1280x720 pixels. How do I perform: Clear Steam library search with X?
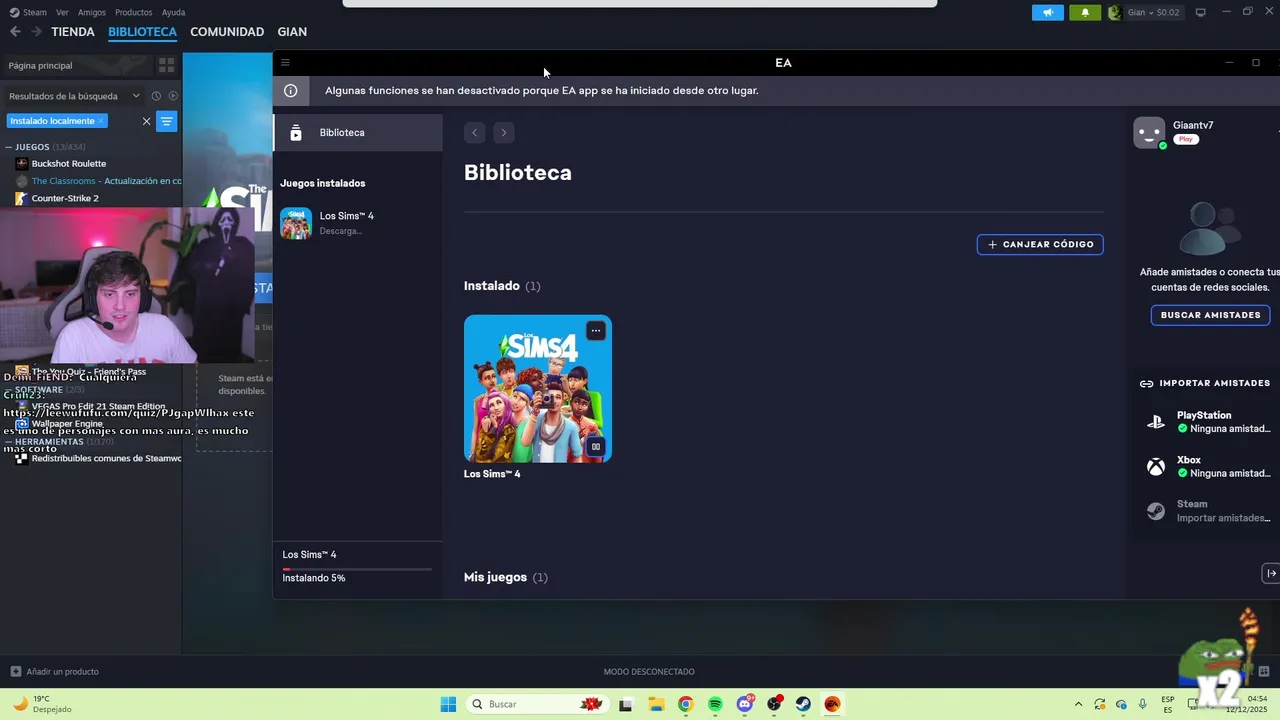[x=146, y=121]
